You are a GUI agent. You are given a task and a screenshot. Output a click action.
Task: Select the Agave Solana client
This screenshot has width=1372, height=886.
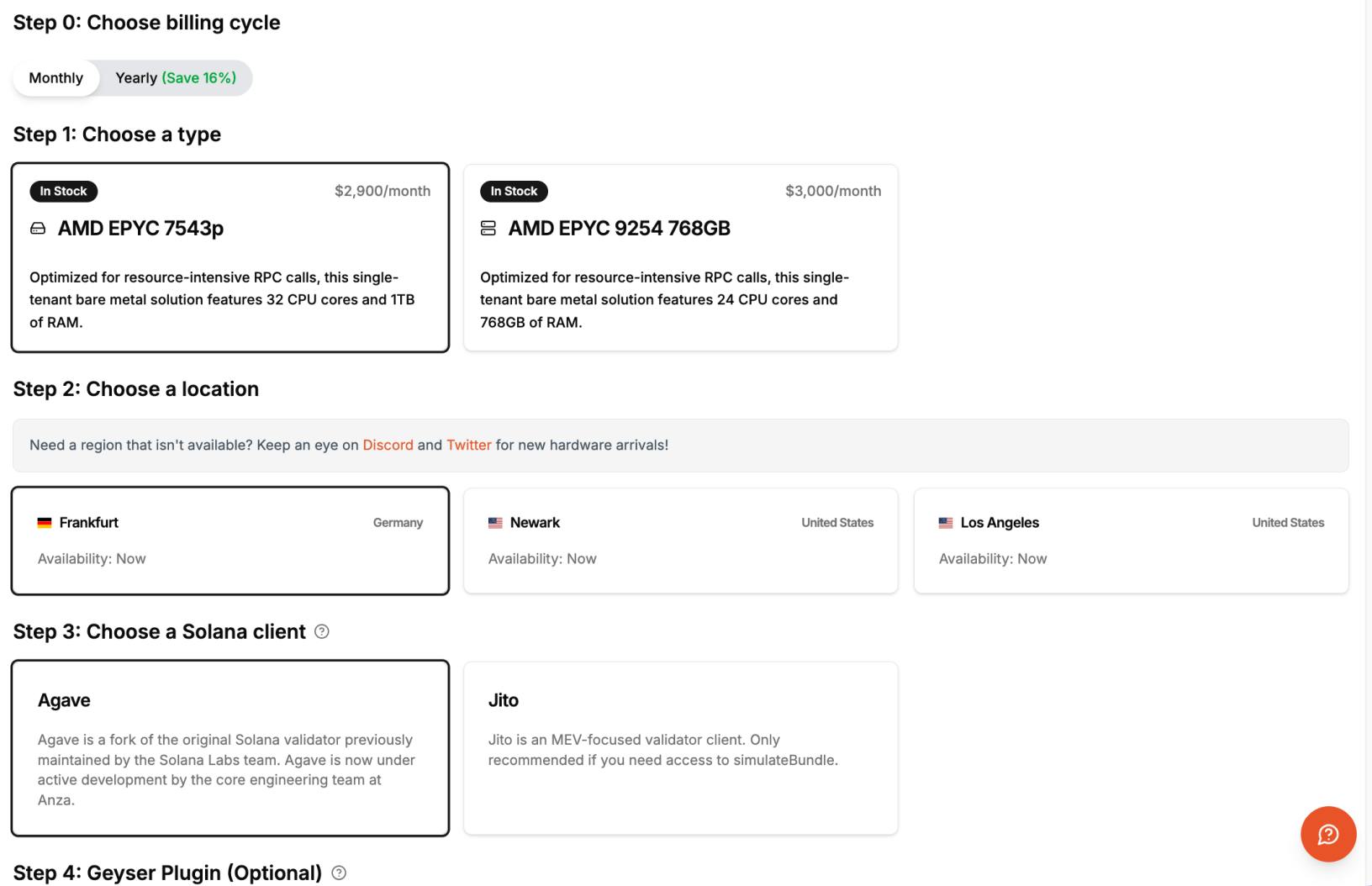click(x=230, y=748)
